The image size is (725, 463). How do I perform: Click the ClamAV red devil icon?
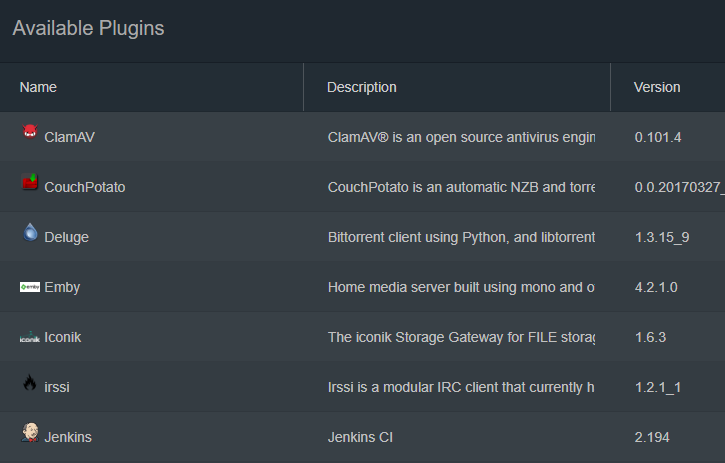(x=30, y=132)
